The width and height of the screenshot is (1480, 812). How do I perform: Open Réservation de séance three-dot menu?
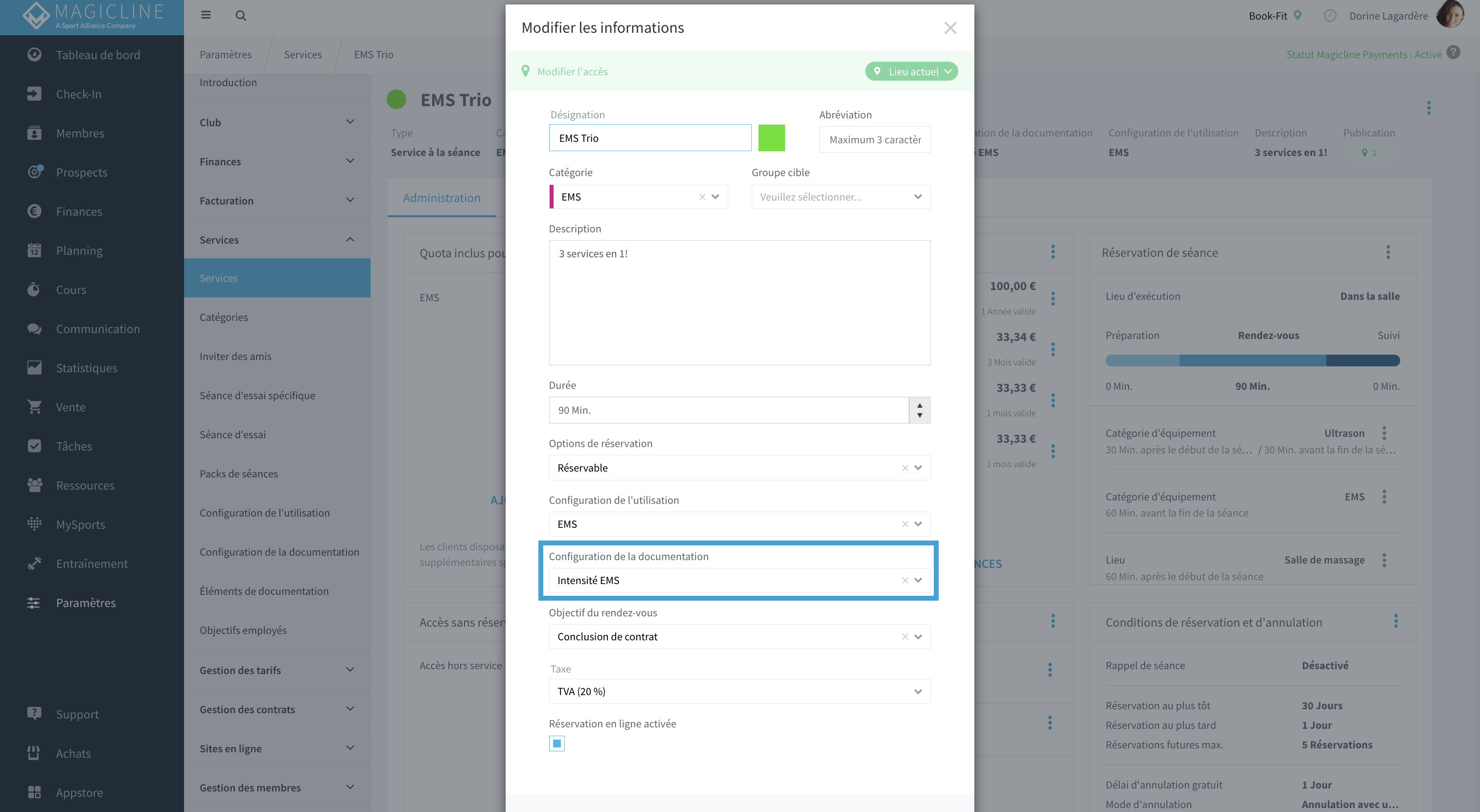pyautogui.click(x=1388, y=252)
